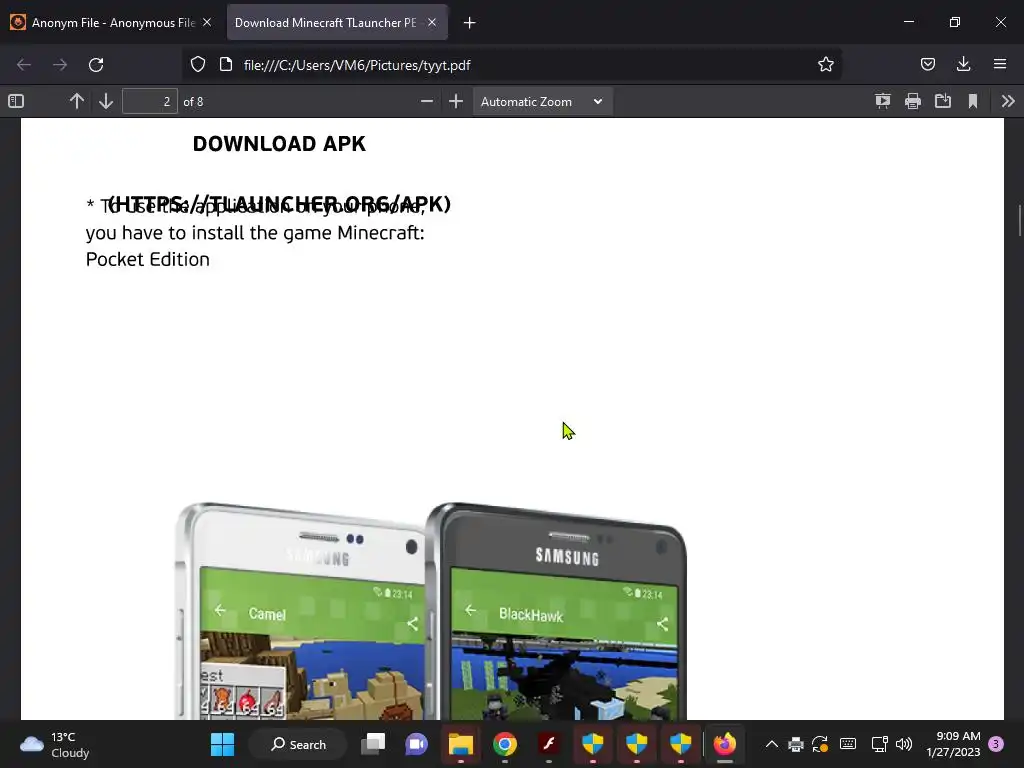Open the current view bookmark icon
The image size is (1024, 768).
[972, 101]
